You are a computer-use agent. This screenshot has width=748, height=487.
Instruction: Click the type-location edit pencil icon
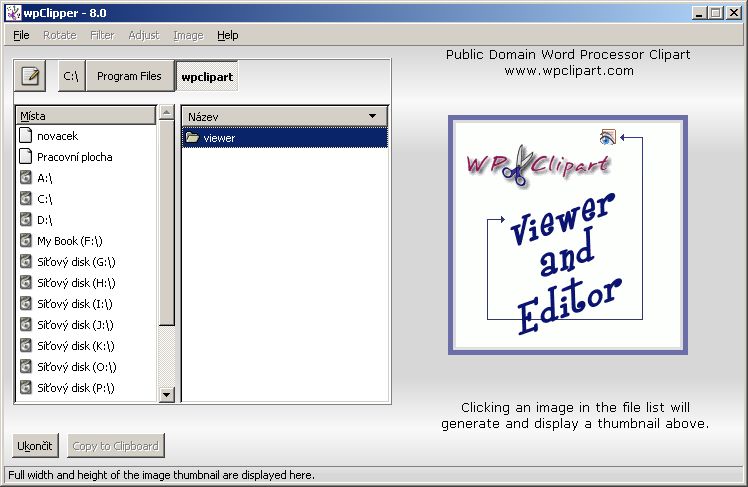point(30,76)
